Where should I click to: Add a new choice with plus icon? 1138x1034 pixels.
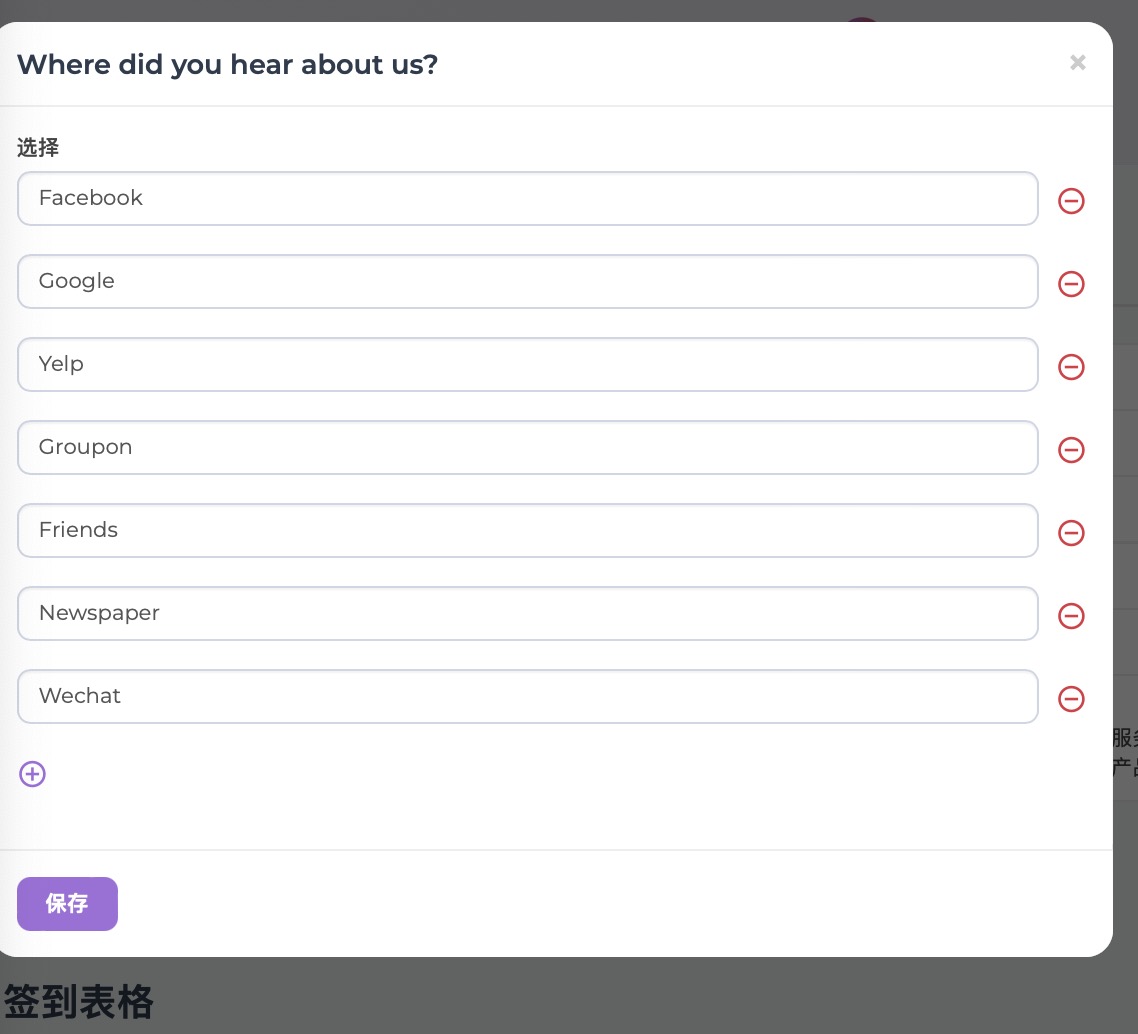[x=33, y=774]
